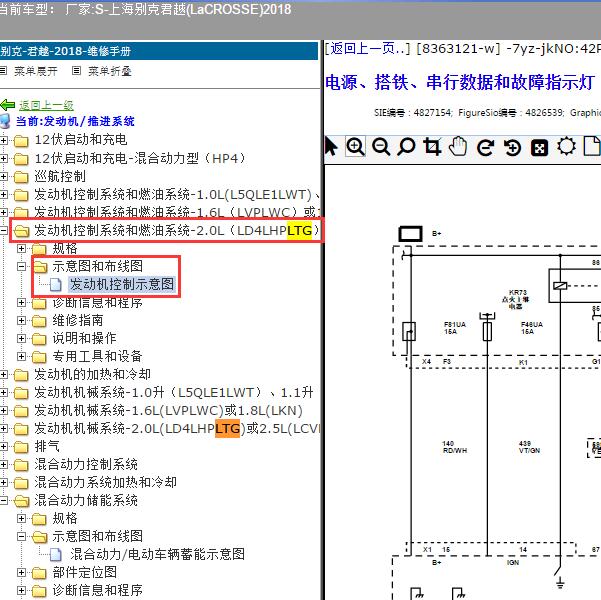Collapse 发动机控制系统和燃油系统-2.0L node

coord(3,230)
